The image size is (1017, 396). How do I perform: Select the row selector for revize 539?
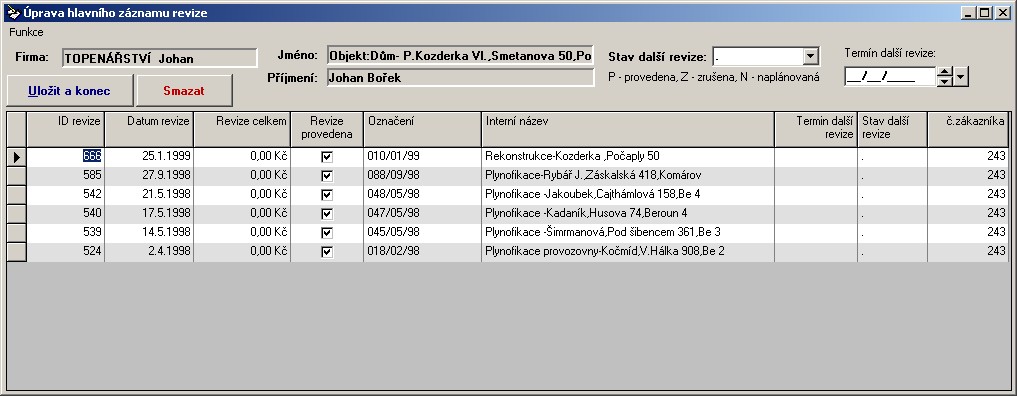tap(17, 232)
